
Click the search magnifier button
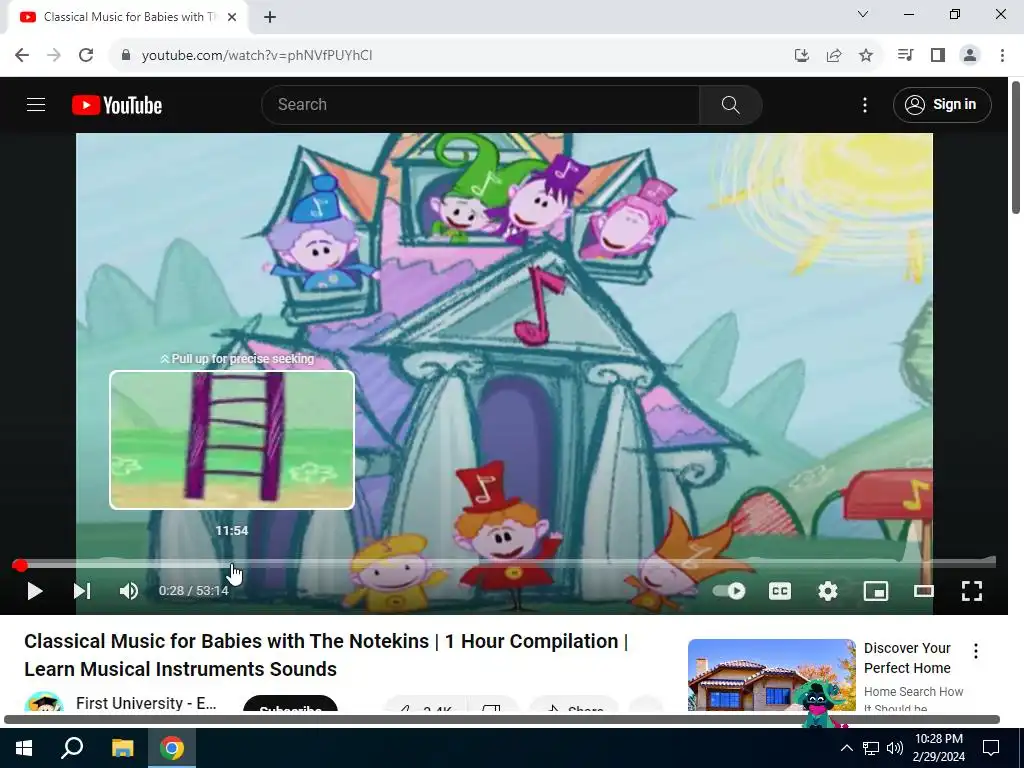[x=730, y=104]
